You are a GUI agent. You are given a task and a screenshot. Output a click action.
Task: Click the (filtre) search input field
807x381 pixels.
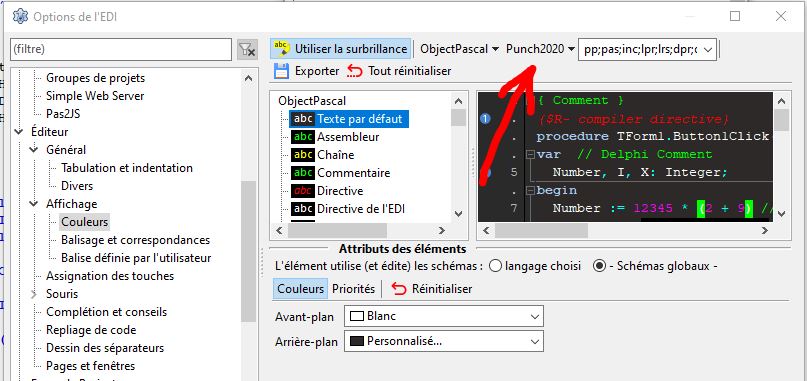pyautogui.click(x=121, y=49)
